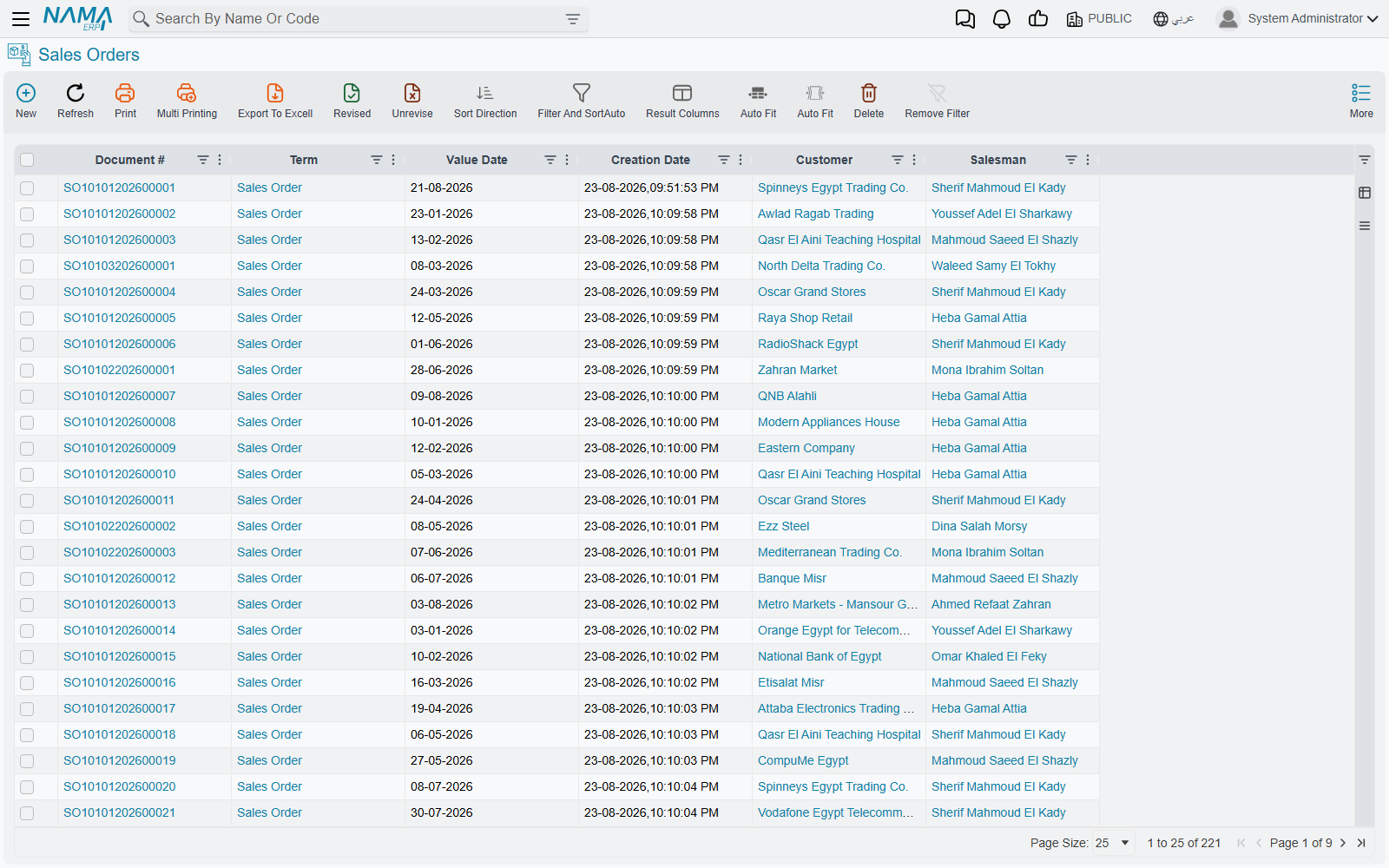This screenshot has height=868, width=1389.
Task: Create a New sales order
Action: [x=26, y=101]
